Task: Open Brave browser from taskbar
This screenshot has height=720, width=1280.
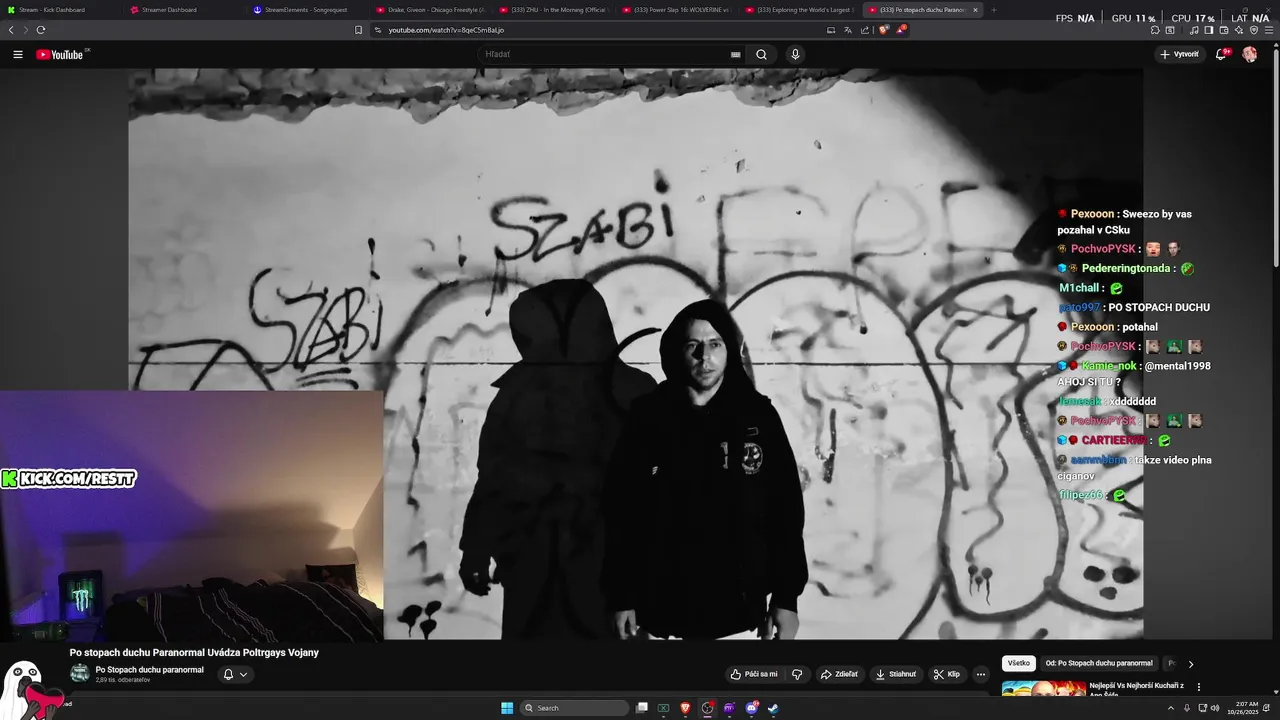Action: point(686,708)
